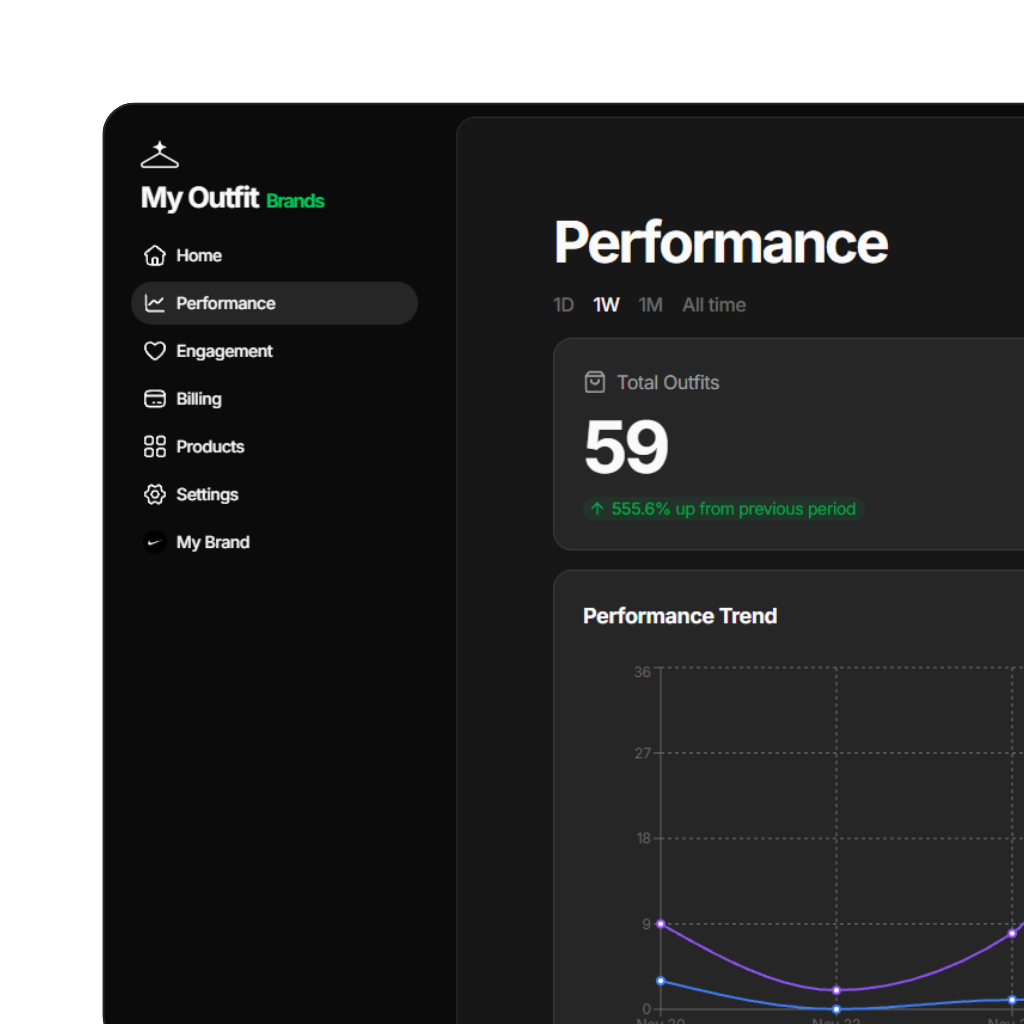
Task: Select the Engagement heart icon
Action: point(154,351)
